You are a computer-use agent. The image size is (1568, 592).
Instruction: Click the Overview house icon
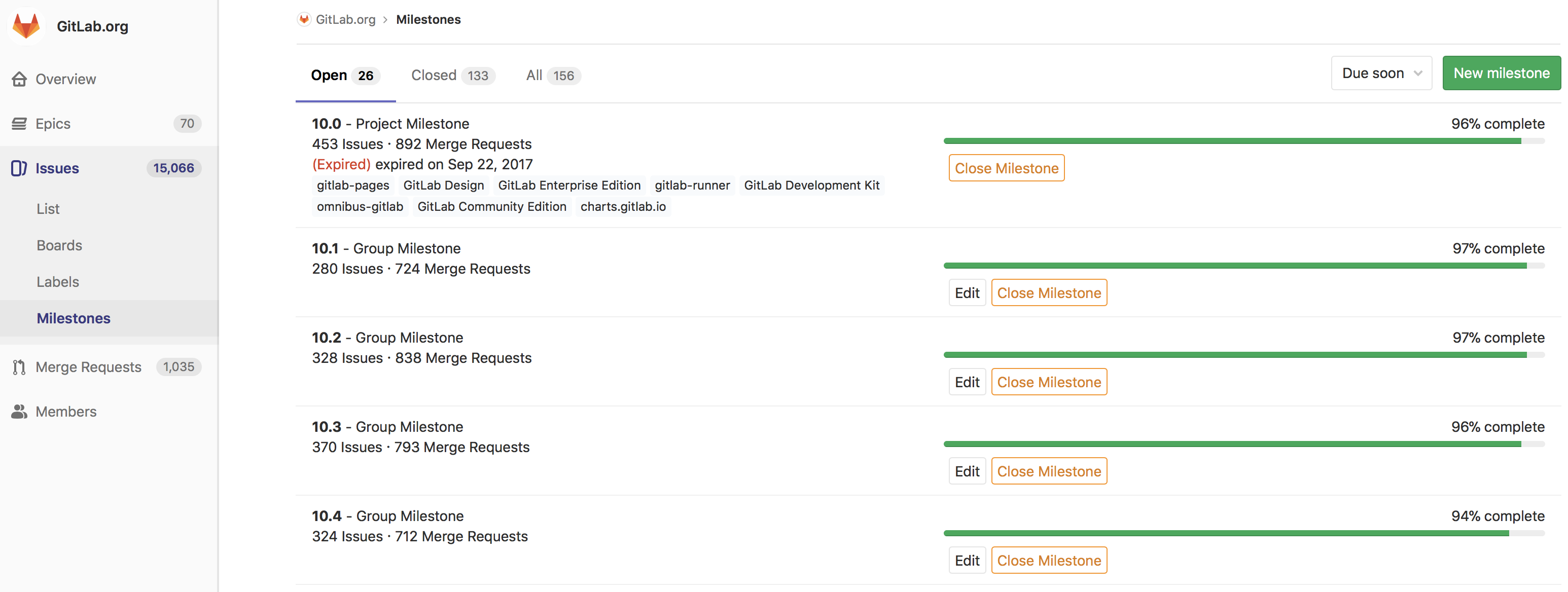19,79
